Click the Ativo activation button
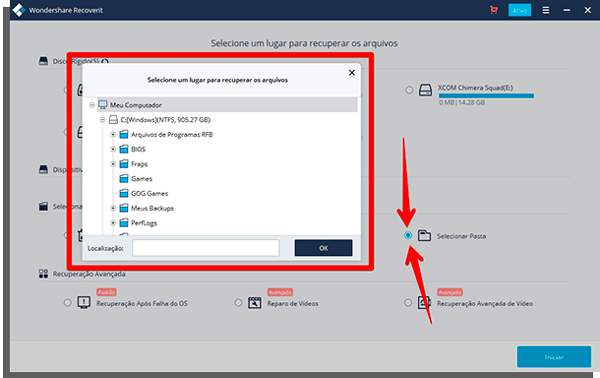The height and width of the screenshot is (378, 600). pos(519,10)
